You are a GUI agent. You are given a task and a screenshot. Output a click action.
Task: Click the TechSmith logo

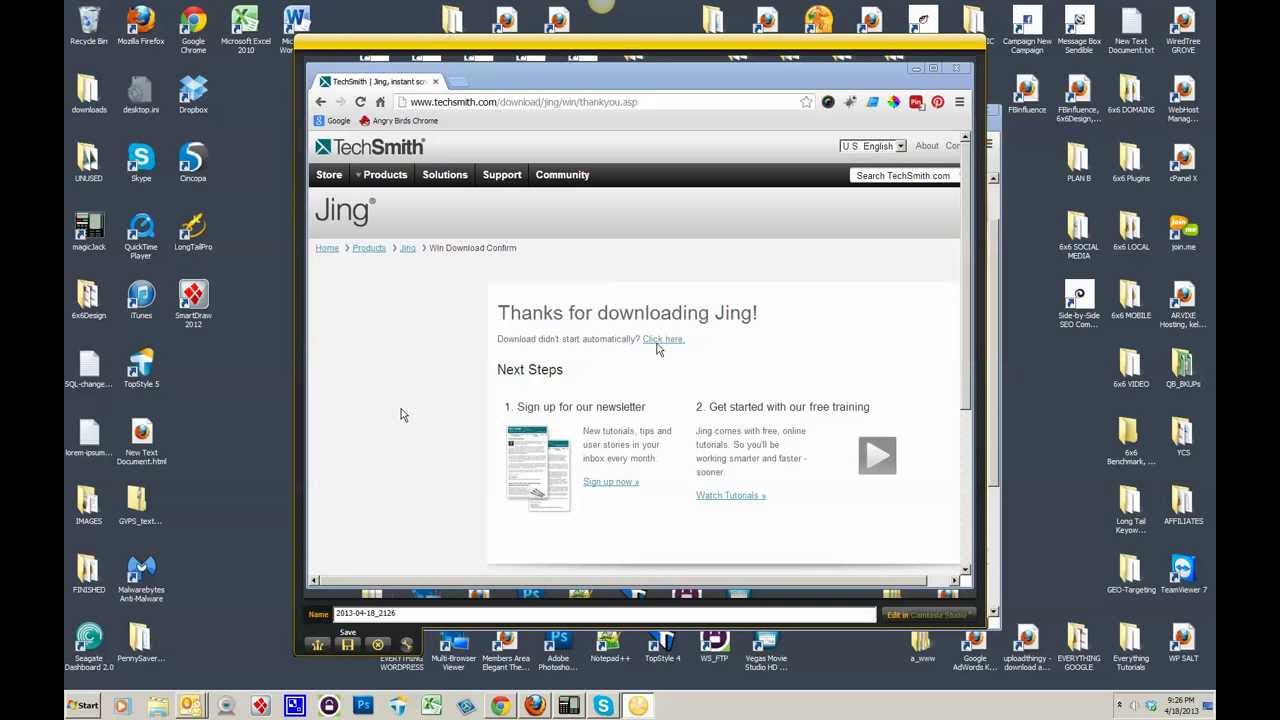370,147
